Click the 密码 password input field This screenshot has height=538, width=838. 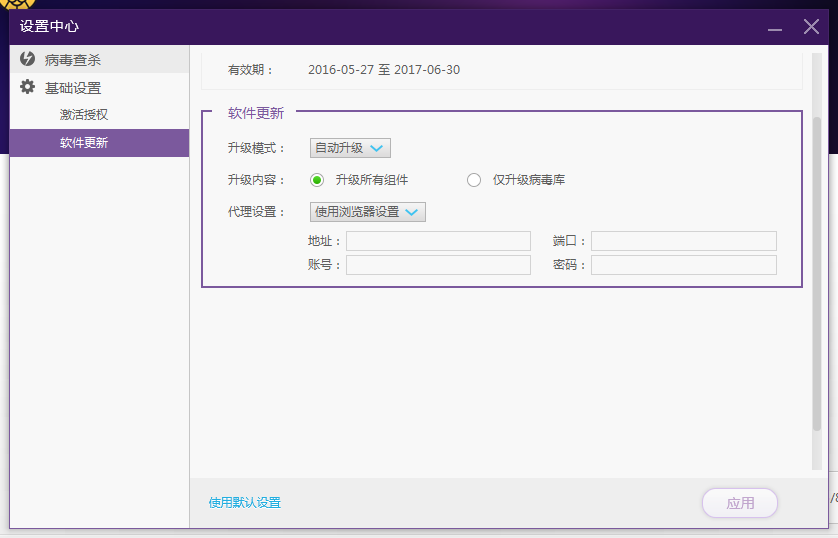[x=683, y=265]
